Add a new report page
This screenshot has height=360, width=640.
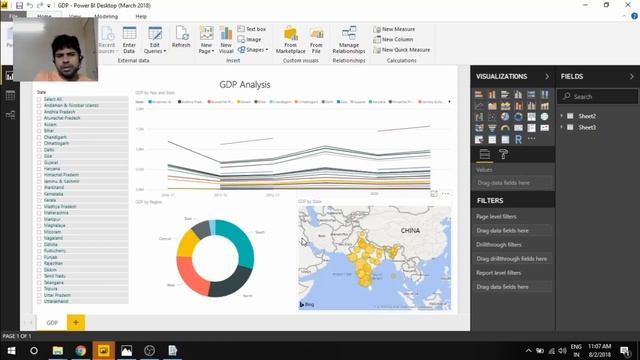click(x=76, y=322)
